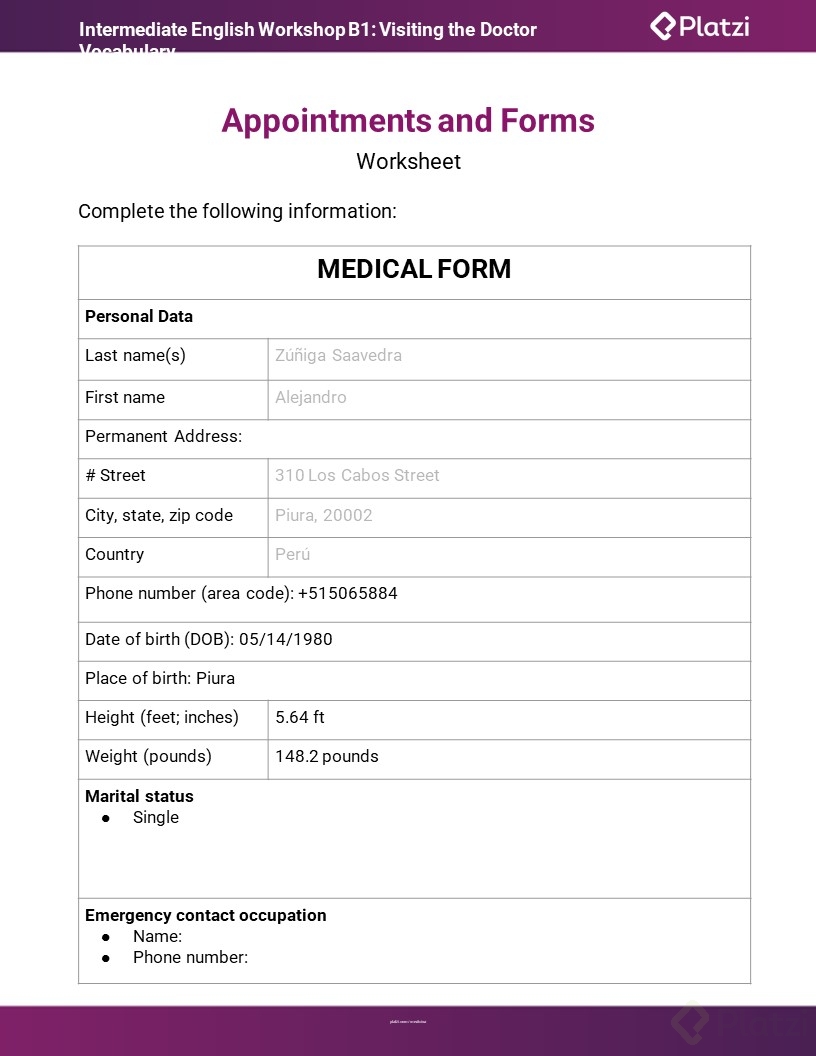Click the small footer link text
Image resolution: width=816 pixels, height=1056 pixels.
pos(408,1022)
